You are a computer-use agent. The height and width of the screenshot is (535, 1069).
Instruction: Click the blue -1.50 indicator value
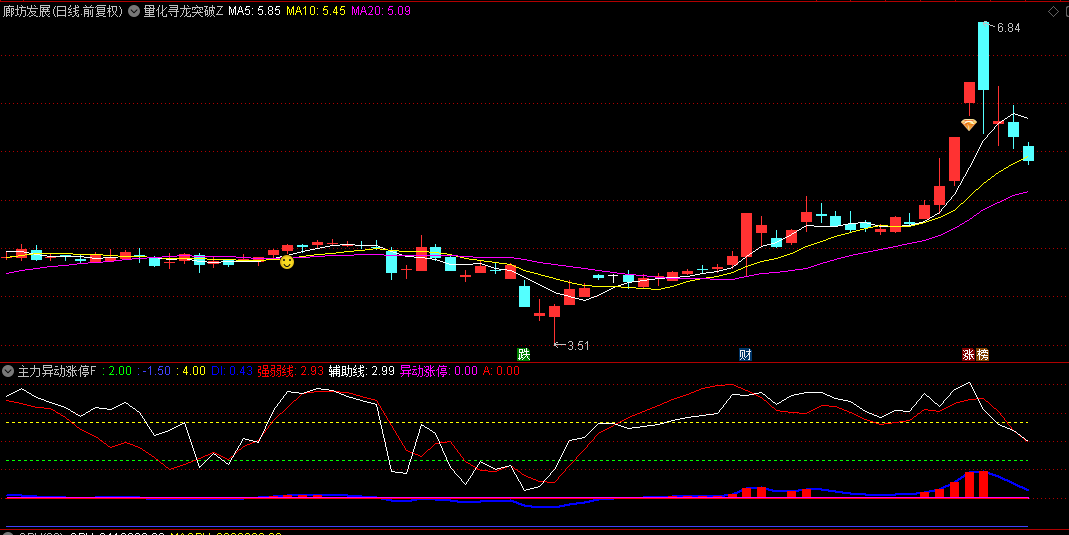tap(155, 371)
